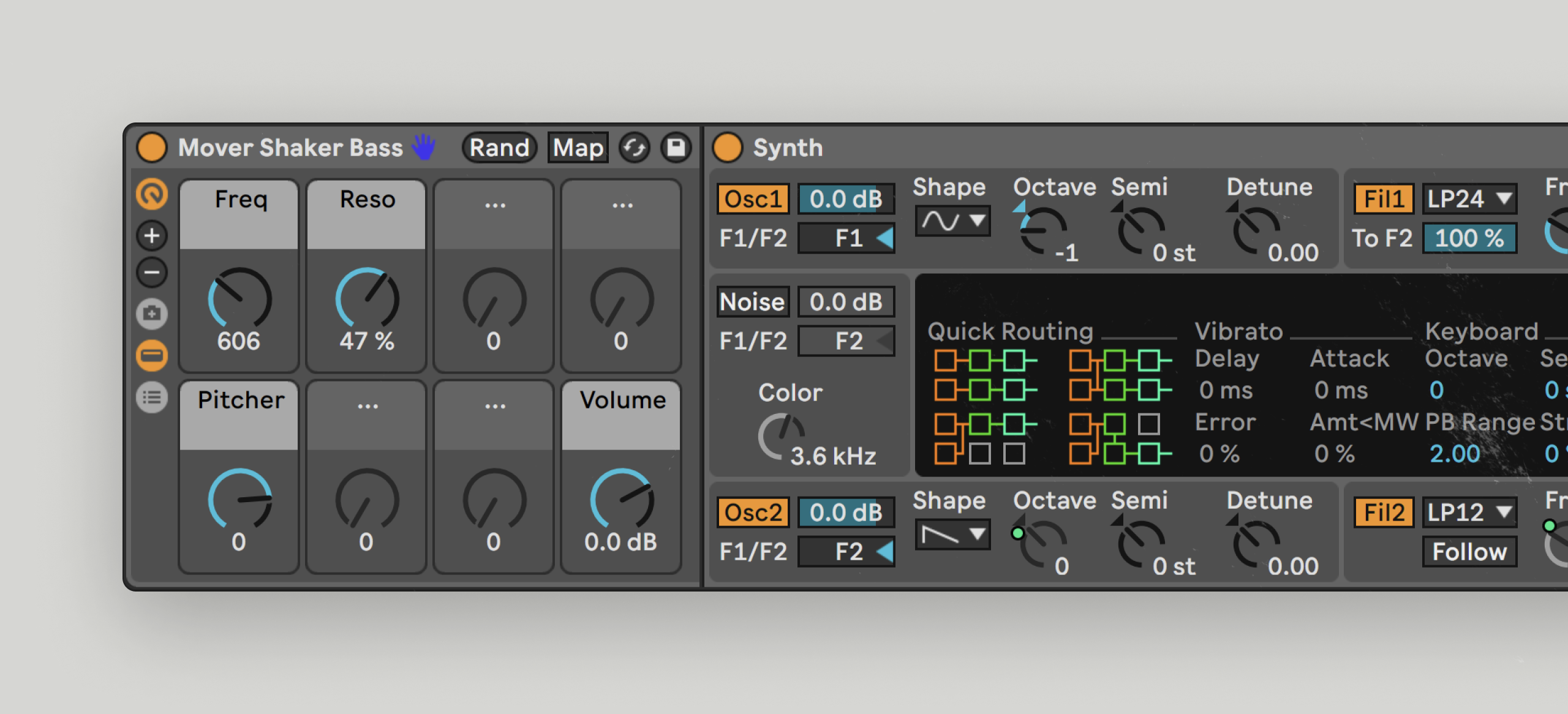
Task: Click the plus icon in rack sidebar
Action: tap(152, 236)
